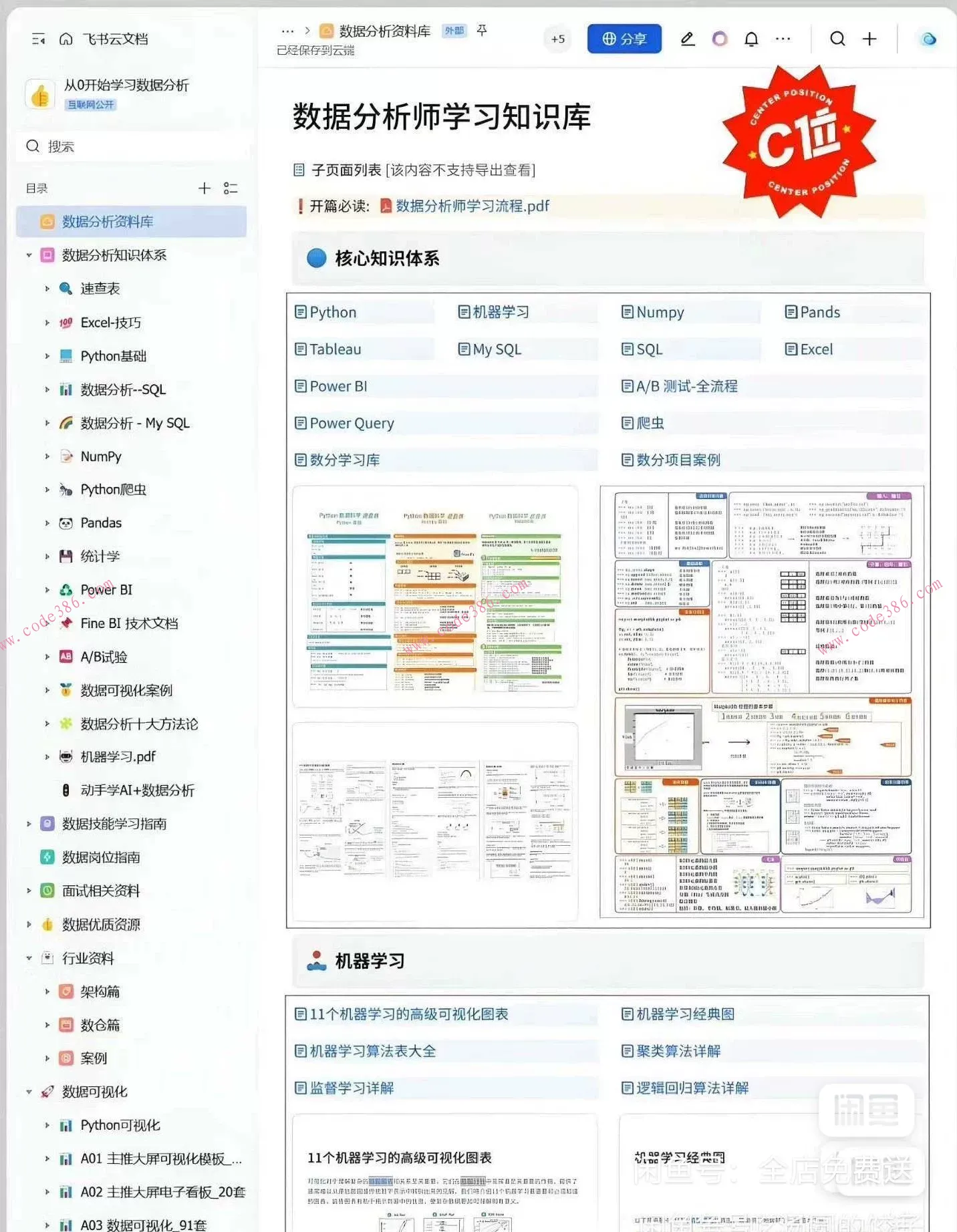957x1232 pixels.
Task: Open the bordered multi-panel cheat sheet thumbnail
Action: click(x=762, y=702)
